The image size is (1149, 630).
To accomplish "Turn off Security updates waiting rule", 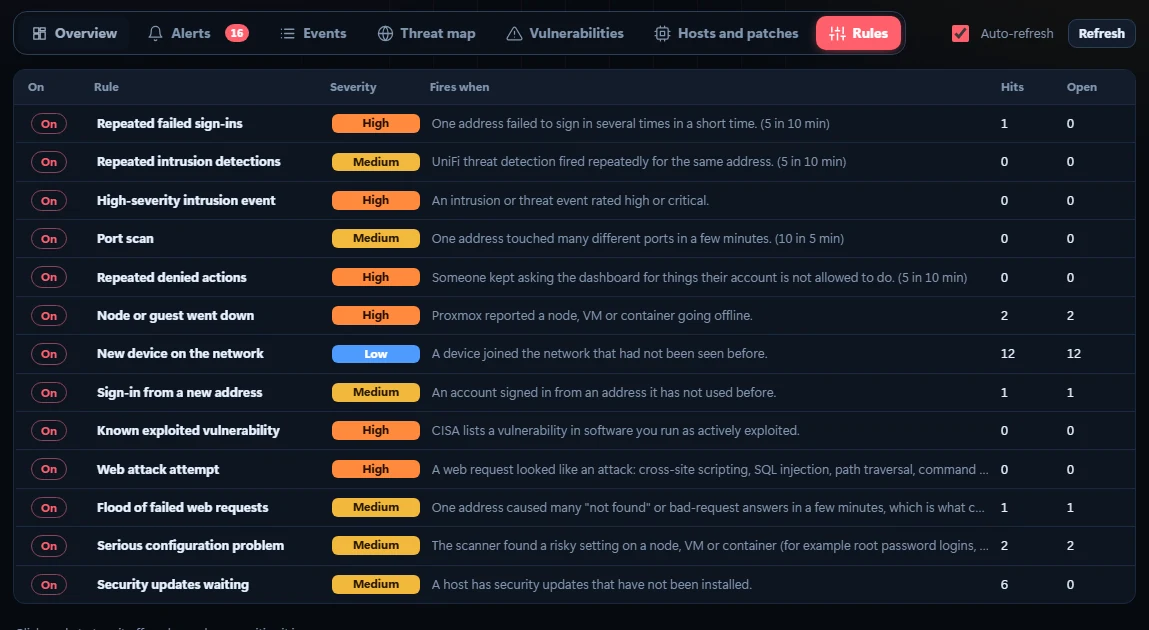I will pos(49,585).
